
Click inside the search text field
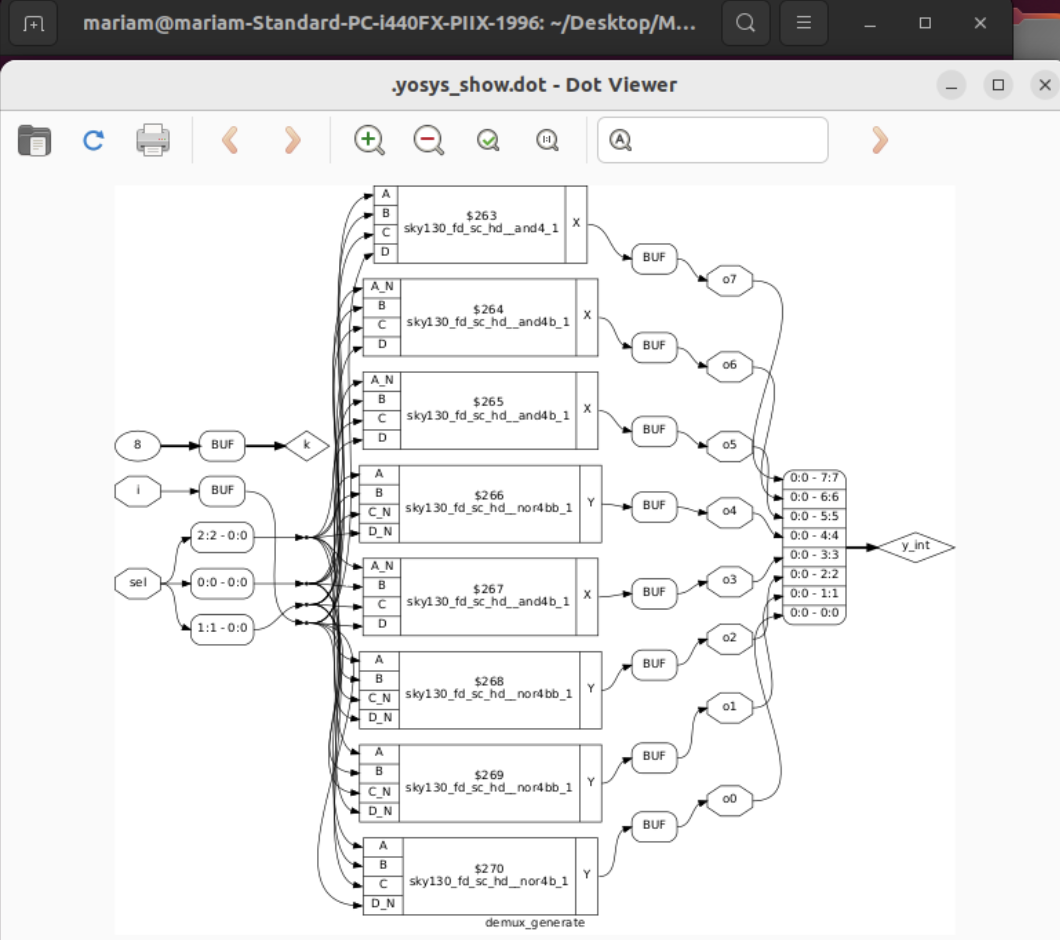pos(712,140)
